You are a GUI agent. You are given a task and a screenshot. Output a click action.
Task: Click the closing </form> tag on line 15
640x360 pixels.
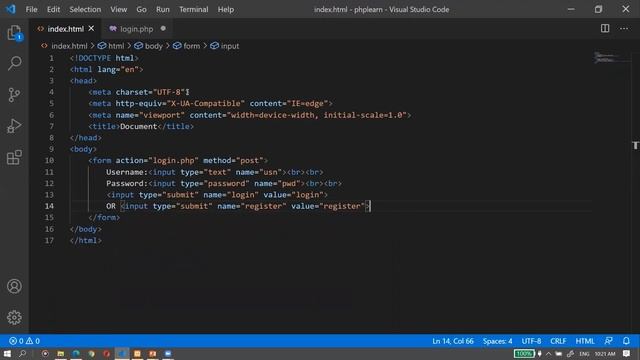[104, 218]
